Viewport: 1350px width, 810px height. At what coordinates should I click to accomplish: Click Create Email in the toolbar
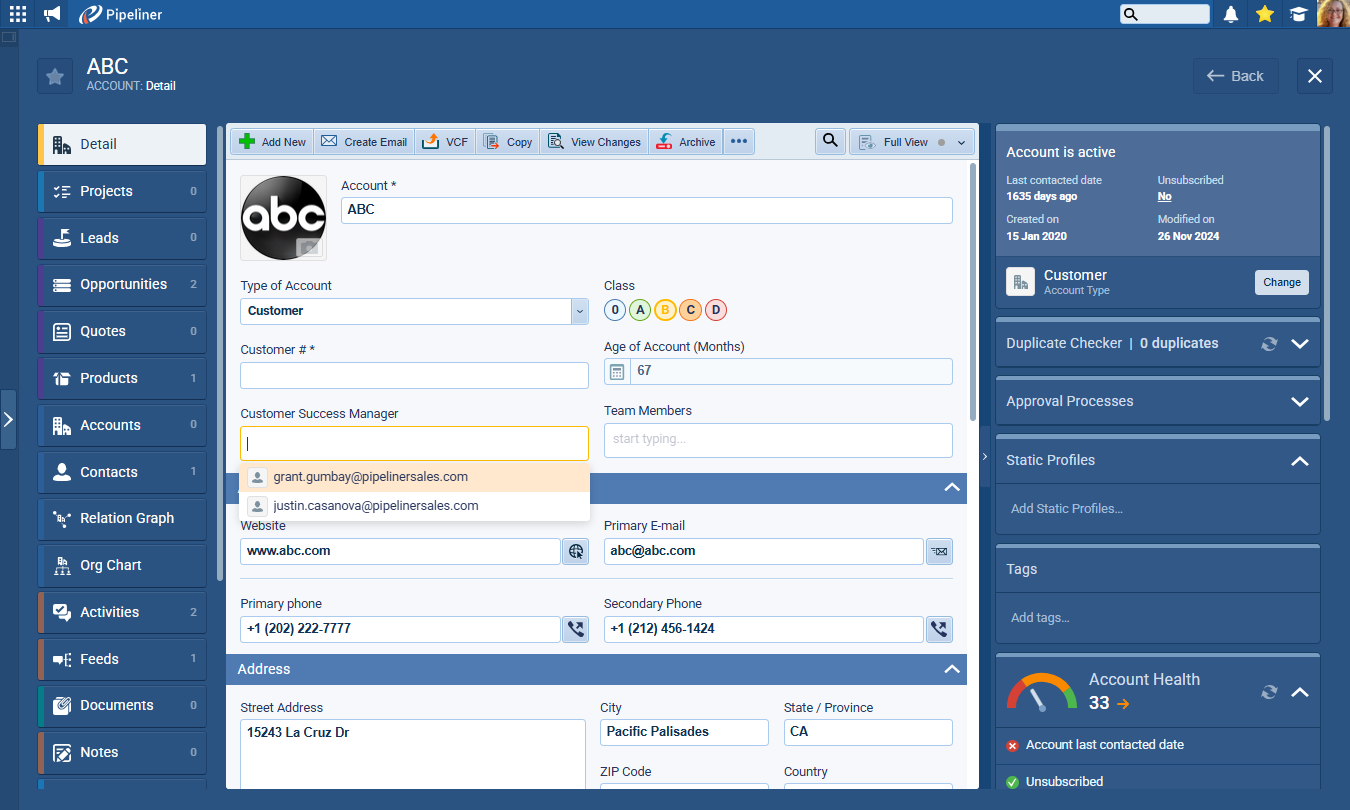coord(364,142)
